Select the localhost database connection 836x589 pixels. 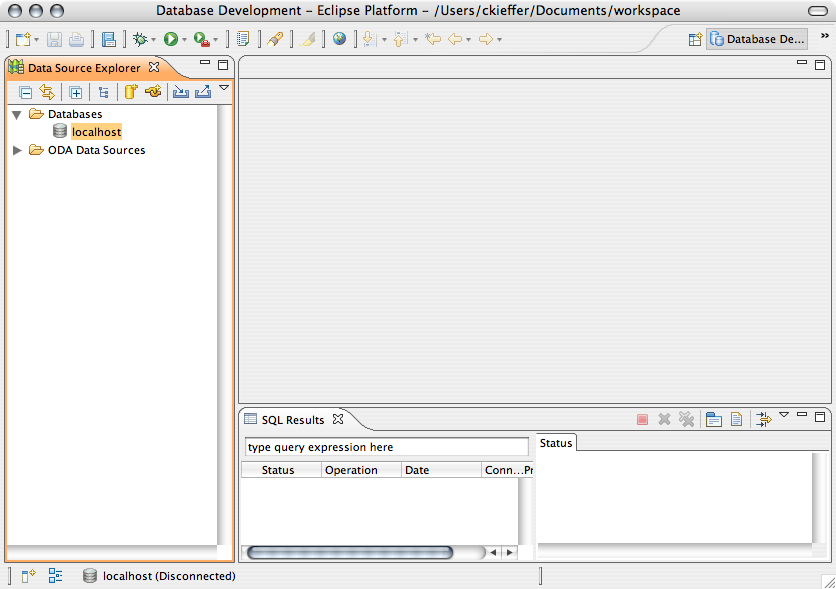[97, 132]
